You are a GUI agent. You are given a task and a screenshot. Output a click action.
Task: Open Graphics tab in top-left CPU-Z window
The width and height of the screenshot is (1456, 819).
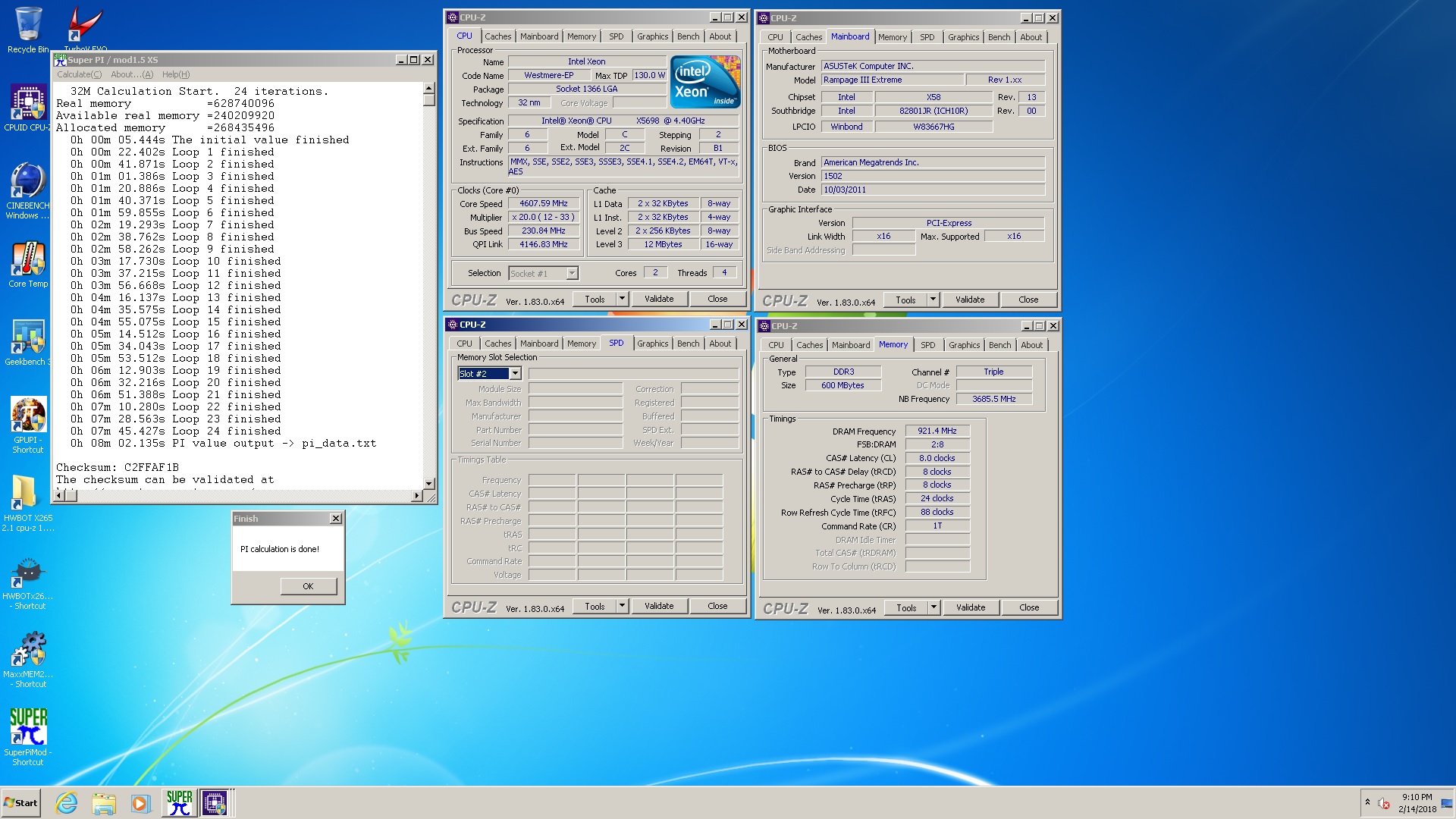click(653, 36)
